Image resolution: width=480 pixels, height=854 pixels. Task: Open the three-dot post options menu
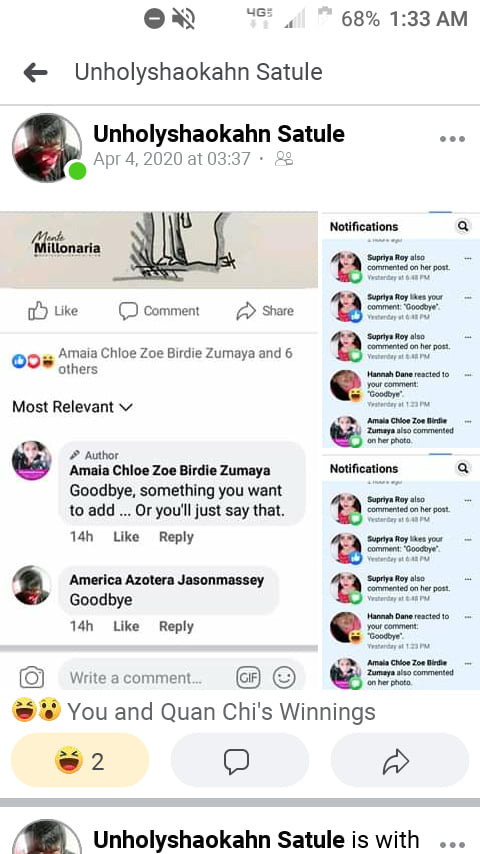pyautogui.click(x=452, y=139)
